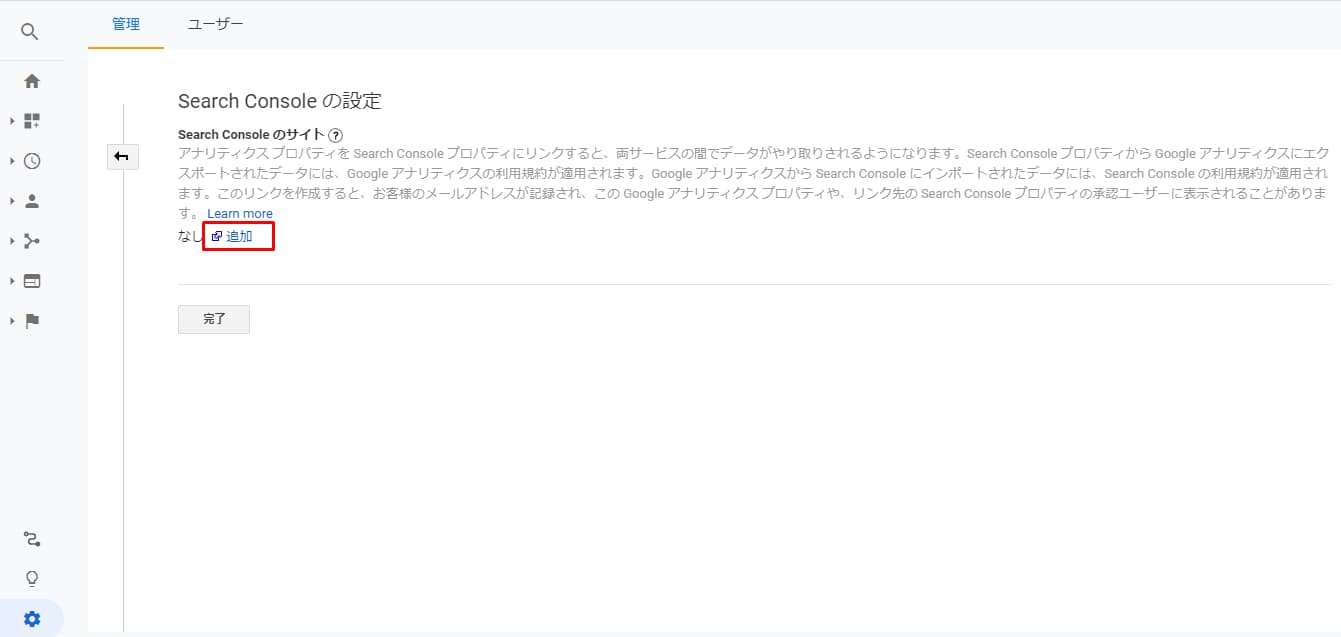Expand the Realtime section arrow

[x=12, y=161]
